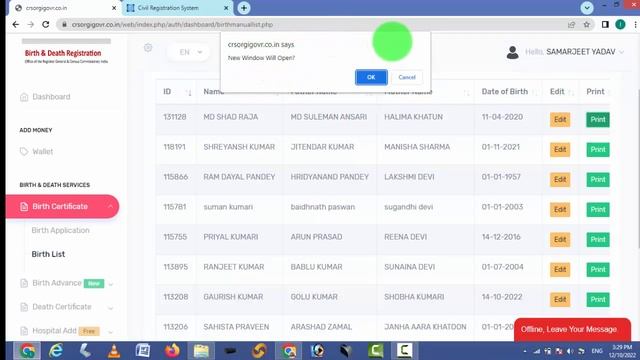Edit the RAM DAYAL PANDEY record
Viewport: 640px width, 360px height.
click(560, 180)
